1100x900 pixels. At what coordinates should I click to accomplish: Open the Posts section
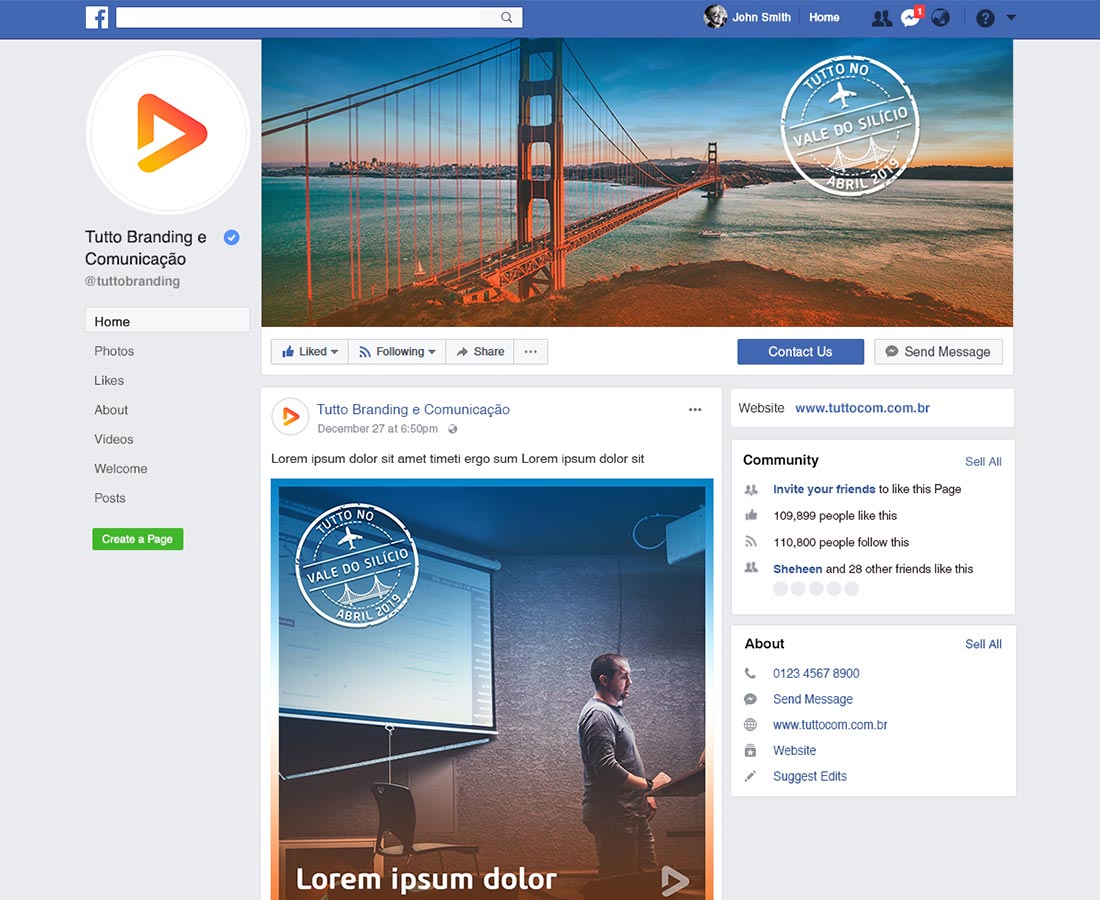click(110, 498)
